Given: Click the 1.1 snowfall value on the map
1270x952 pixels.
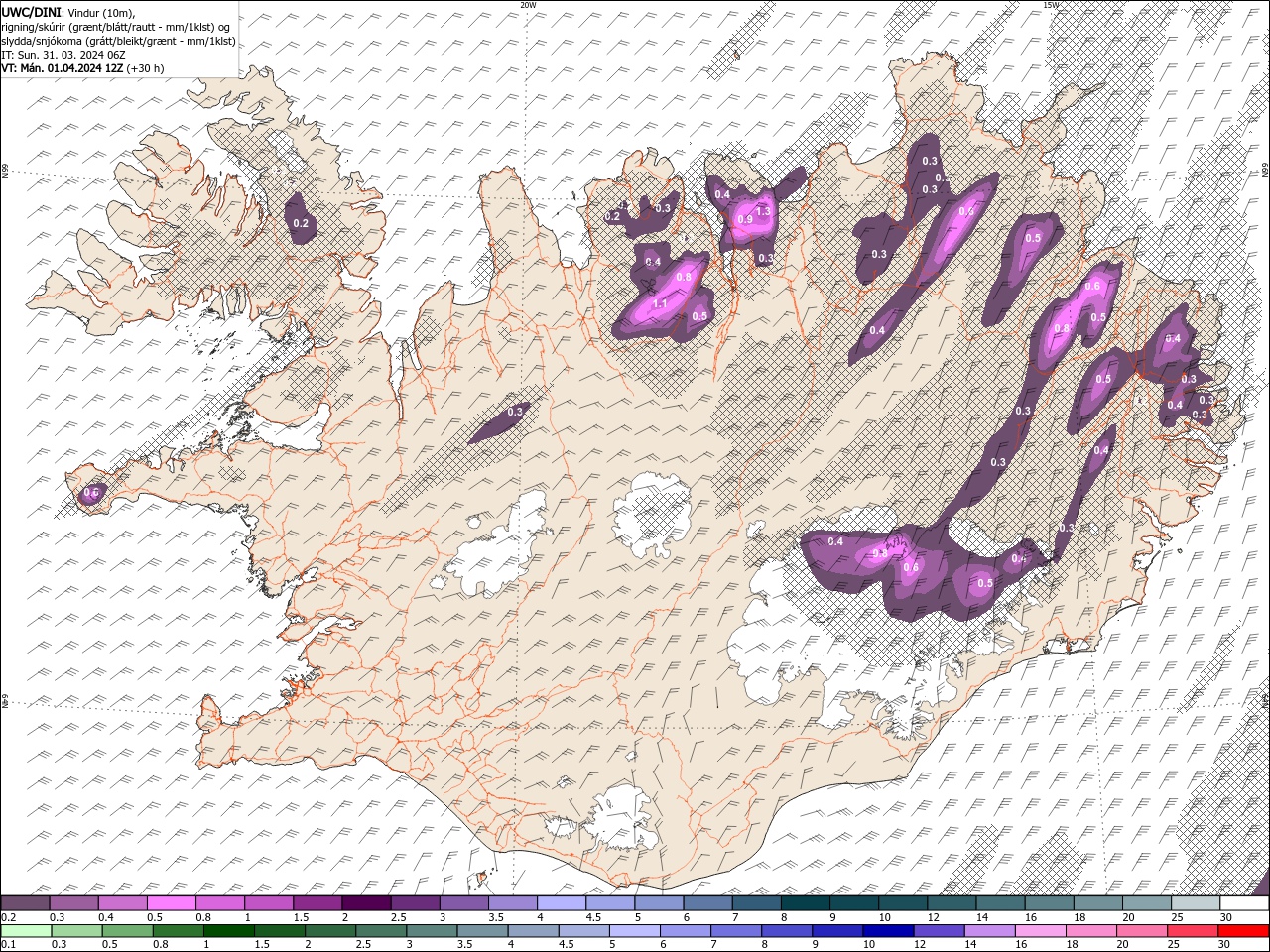Looking at the screenshot, I should (x=660, y=303).
